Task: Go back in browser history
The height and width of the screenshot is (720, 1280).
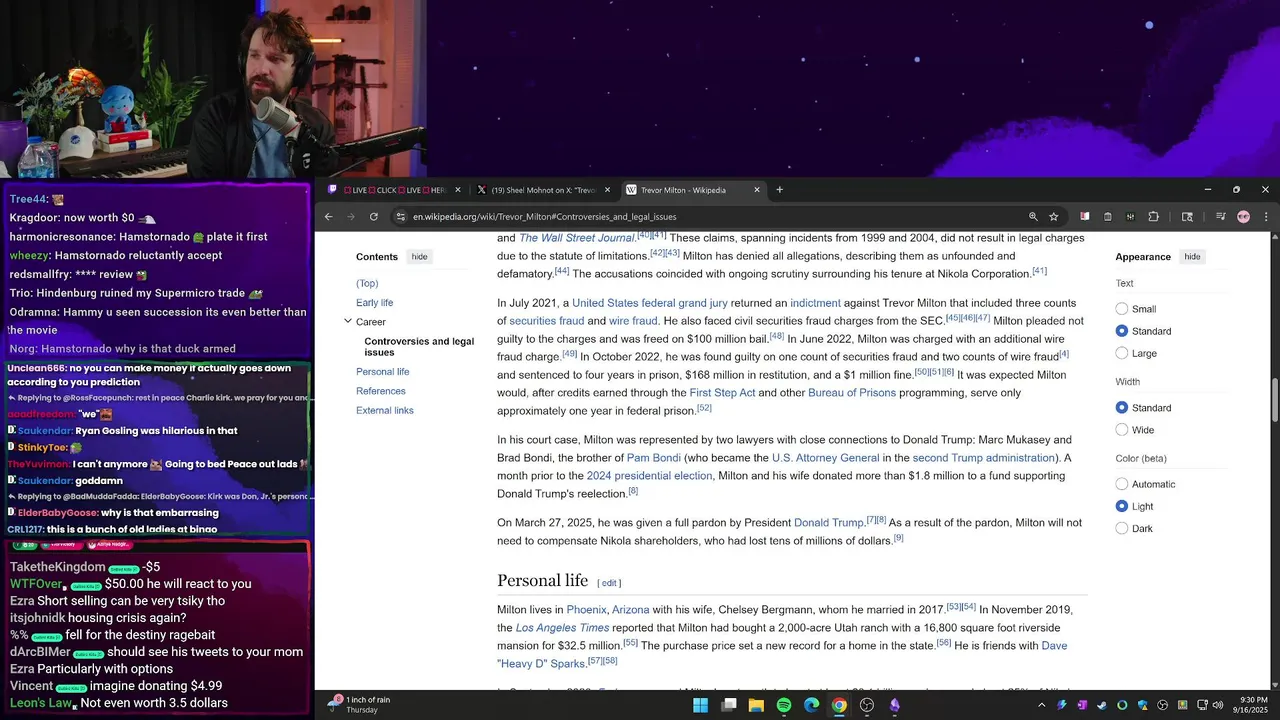Action: click(328, 216)
